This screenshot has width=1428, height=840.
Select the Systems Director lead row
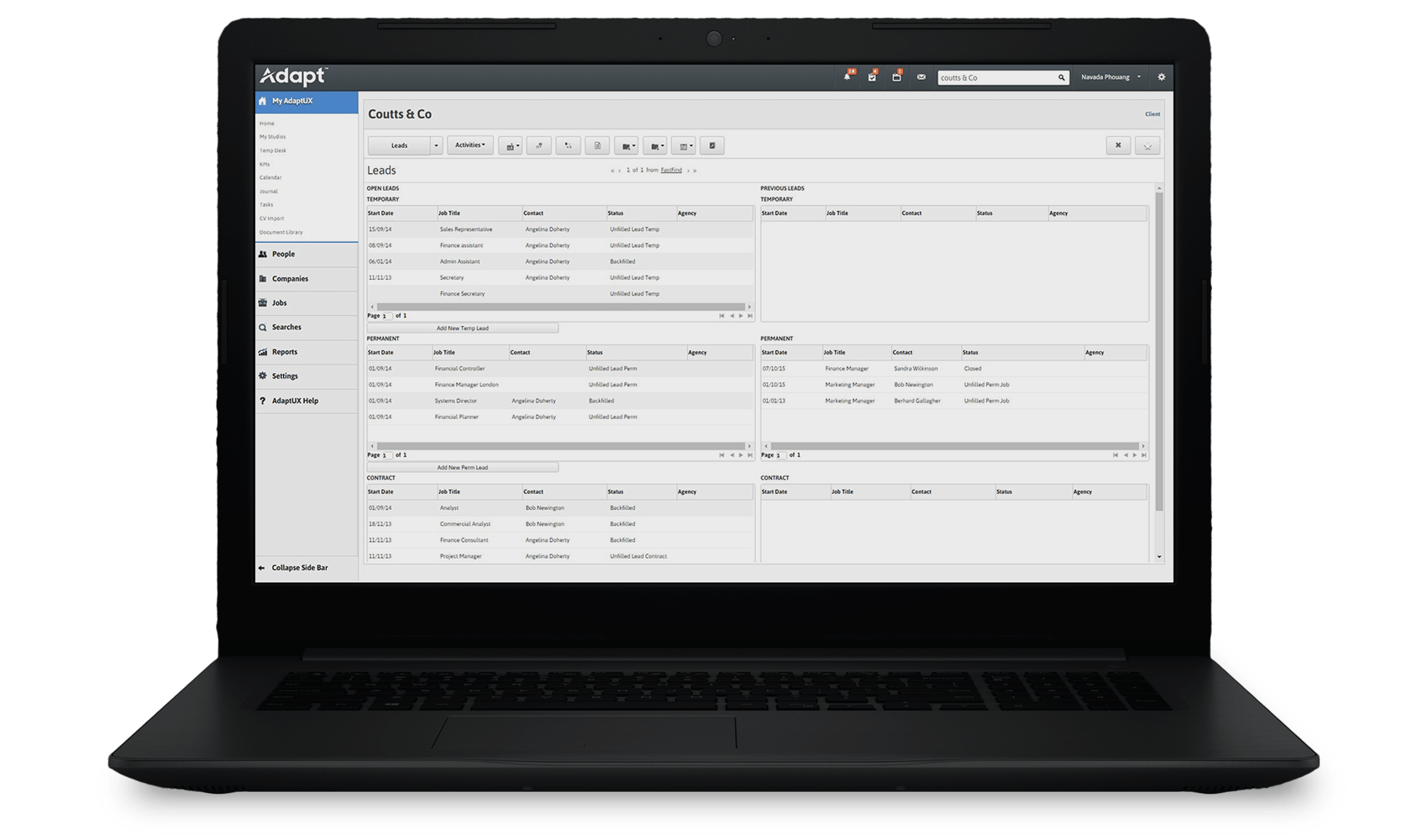(560, 402)
